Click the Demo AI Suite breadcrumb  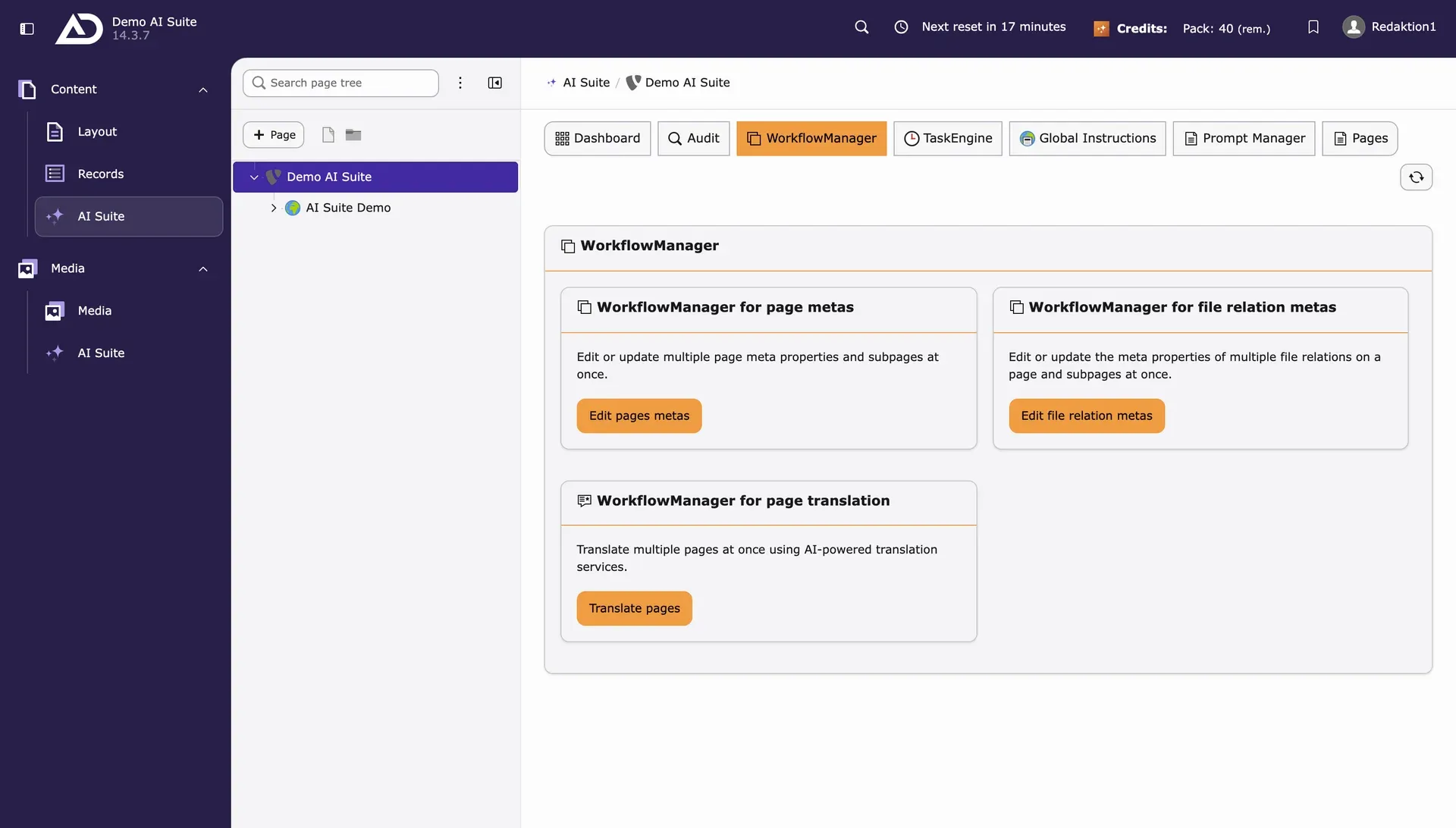[x=687, y=83]
